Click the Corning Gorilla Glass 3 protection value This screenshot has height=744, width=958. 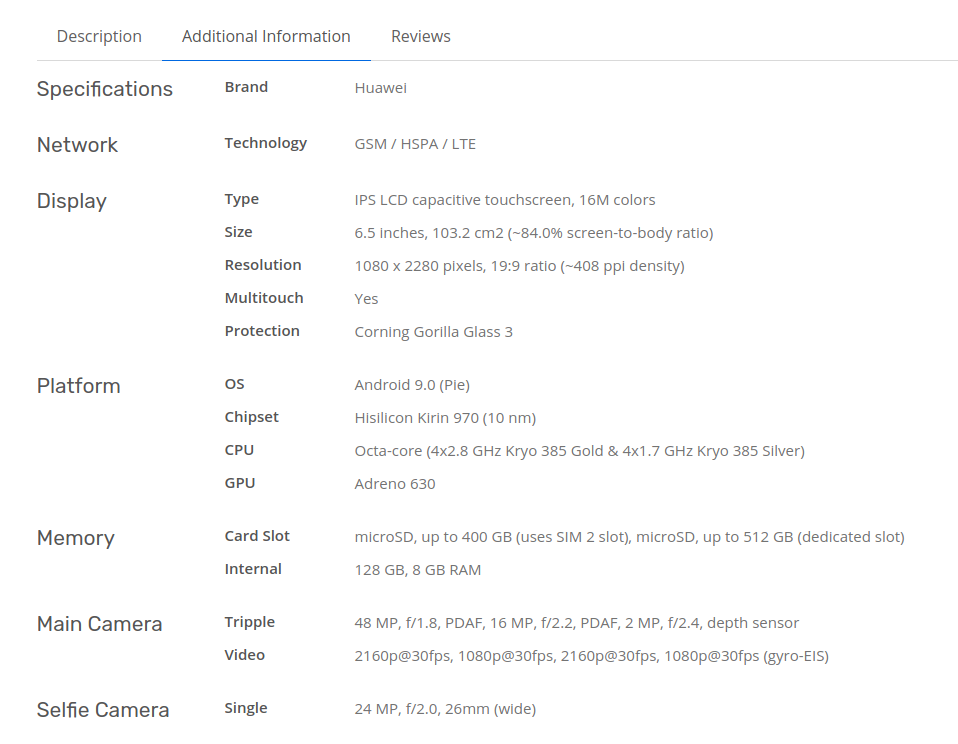pyautogui.click(x=433, y=331)
